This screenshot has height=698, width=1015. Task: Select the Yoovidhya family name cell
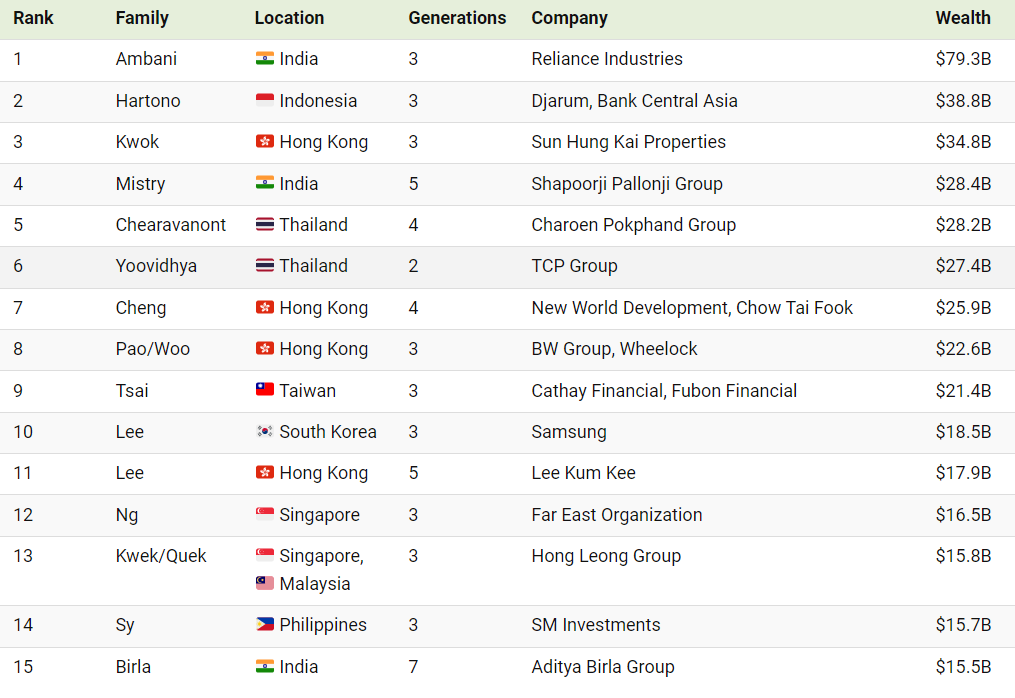click(x=156, y=266)
